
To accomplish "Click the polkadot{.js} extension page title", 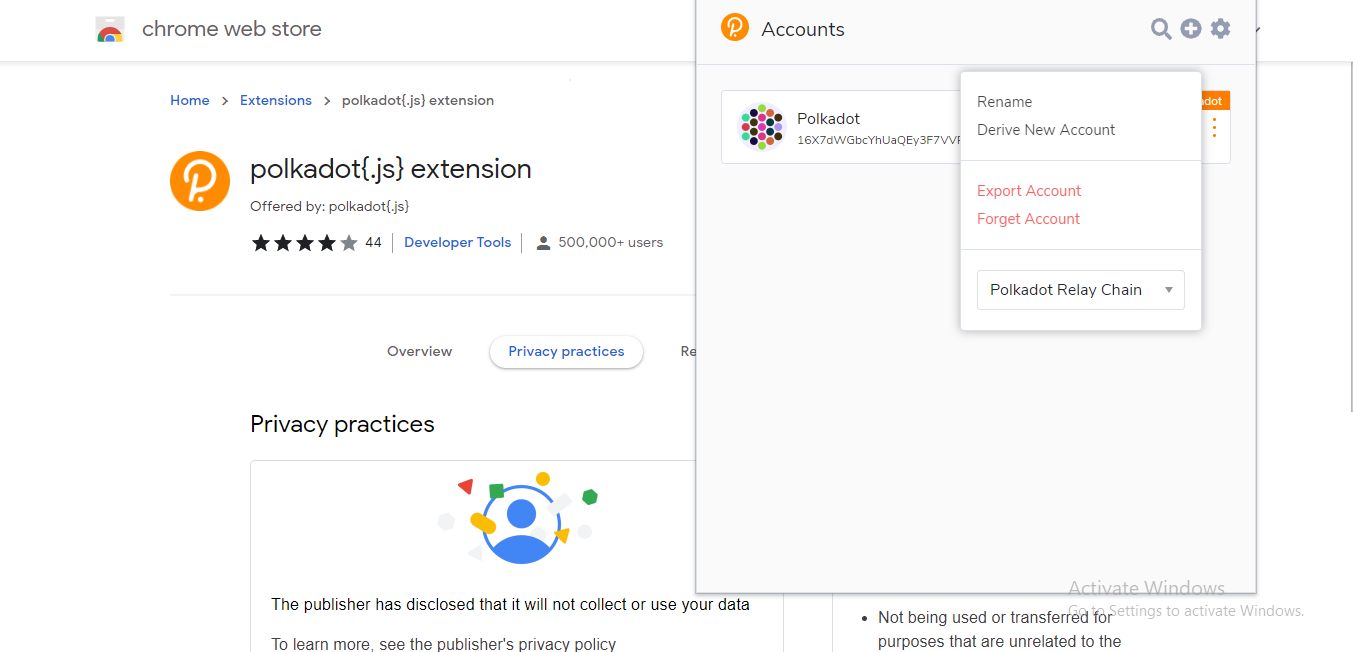I will coord(391,169).
